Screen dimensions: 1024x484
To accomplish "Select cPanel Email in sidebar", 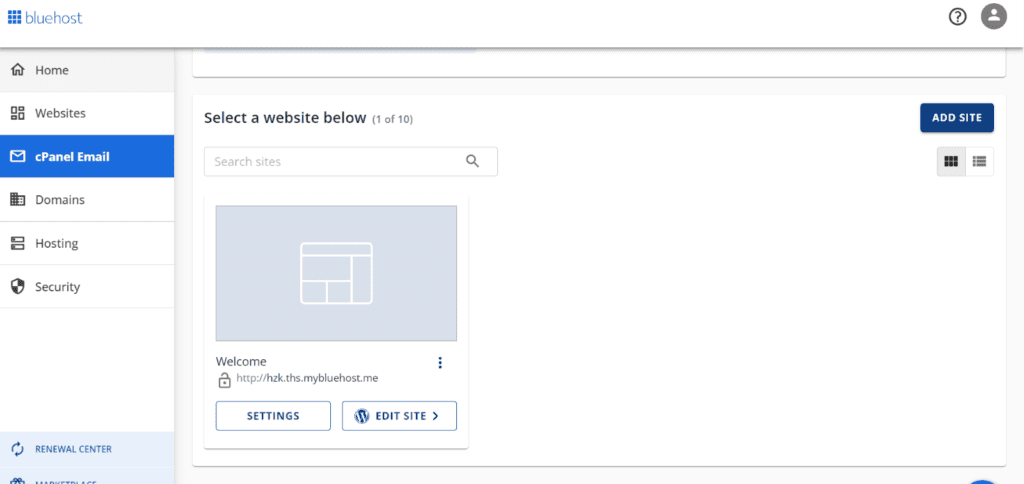I will [87, 156].
